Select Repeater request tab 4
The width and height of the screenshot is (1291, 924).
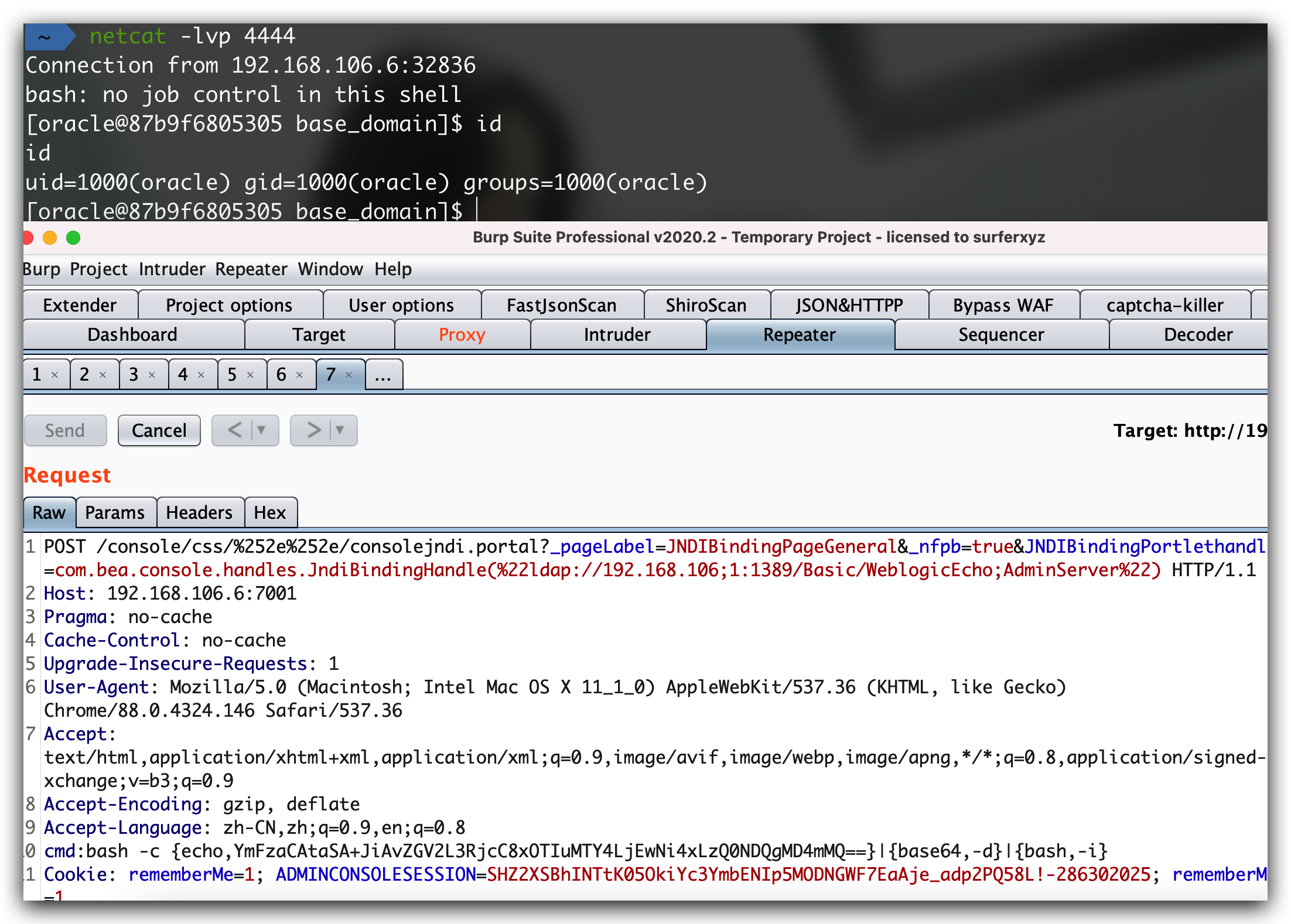(183, 374)
